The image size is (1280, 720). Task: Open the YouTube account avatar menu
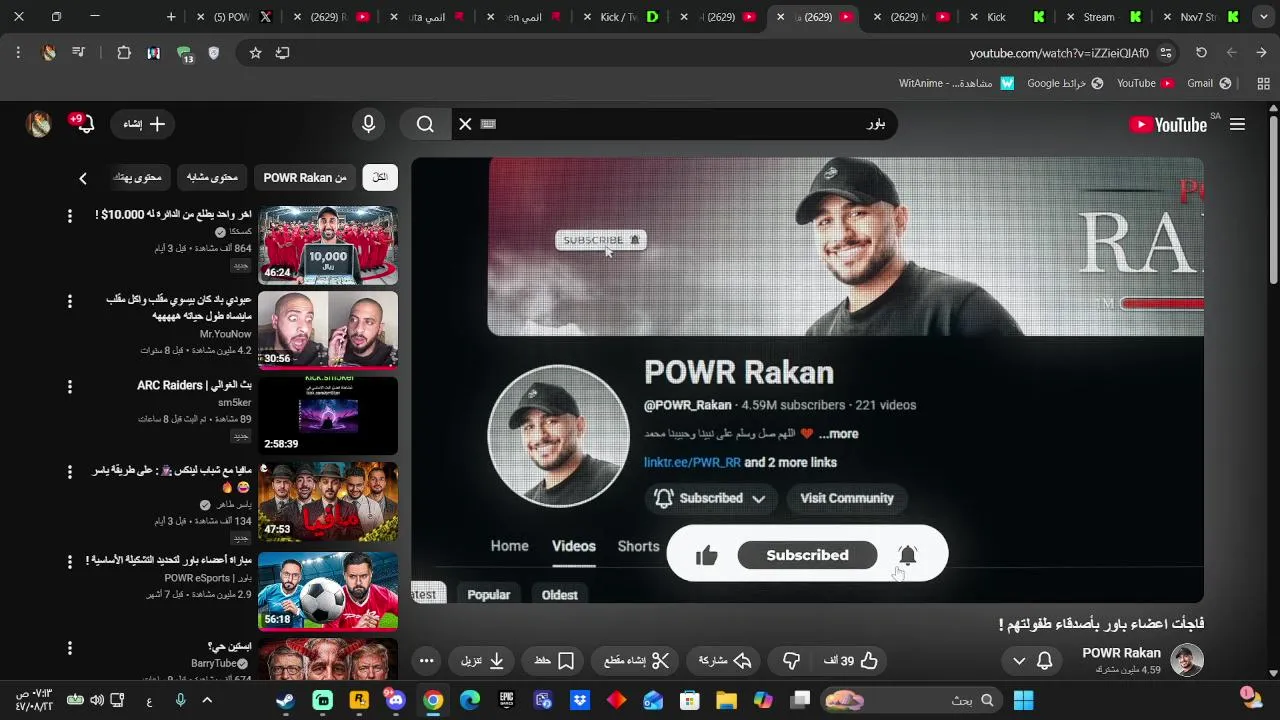(x=38, y=124)
